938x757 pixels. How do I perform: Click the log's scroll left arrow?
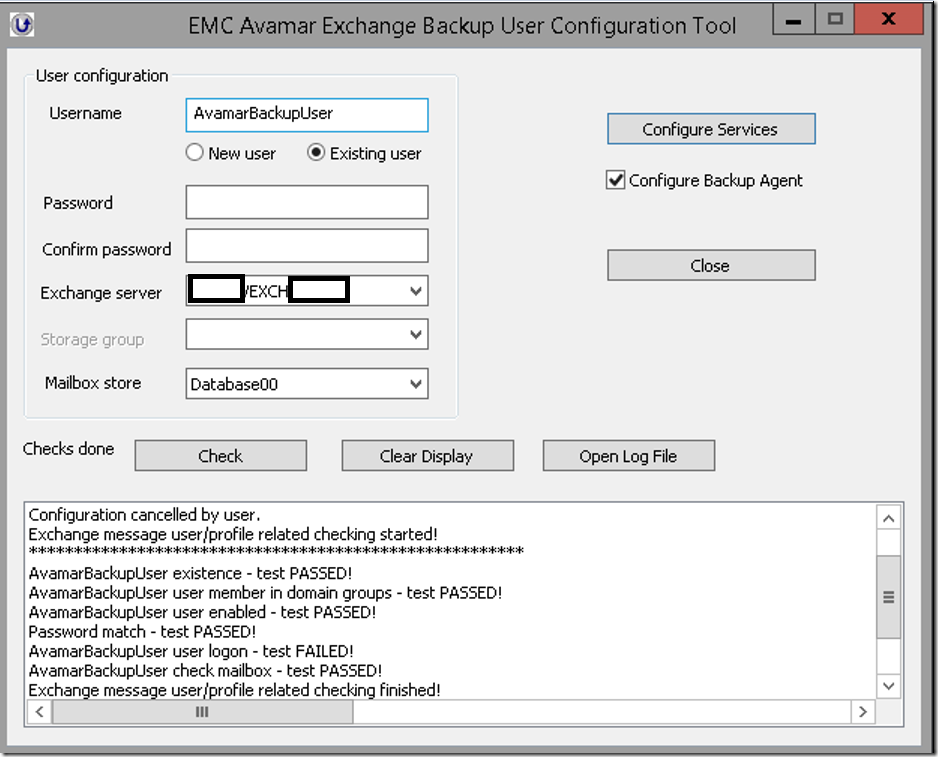click(x=39, y=712)
